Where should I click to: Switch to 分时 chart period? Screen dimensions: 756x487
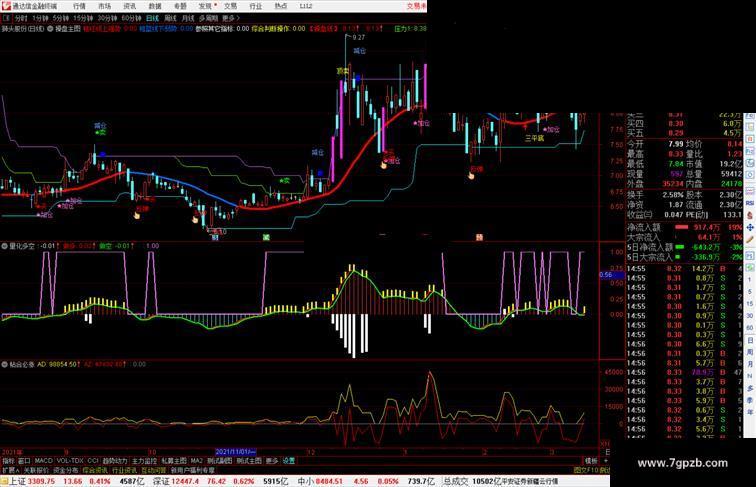[21, 18]
